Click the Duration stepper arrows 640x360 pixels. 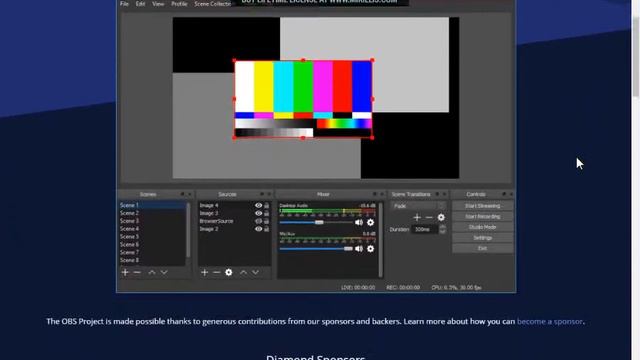click(442, 229)
